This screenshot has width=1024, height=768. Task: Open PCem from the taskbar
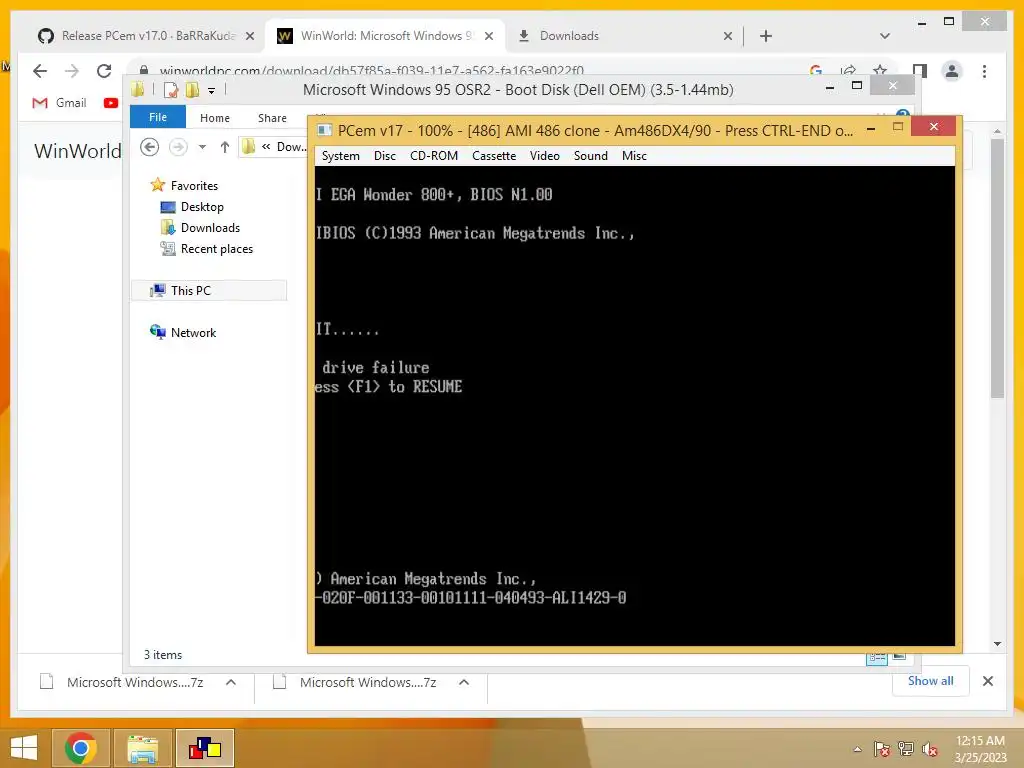click(205, 748)
